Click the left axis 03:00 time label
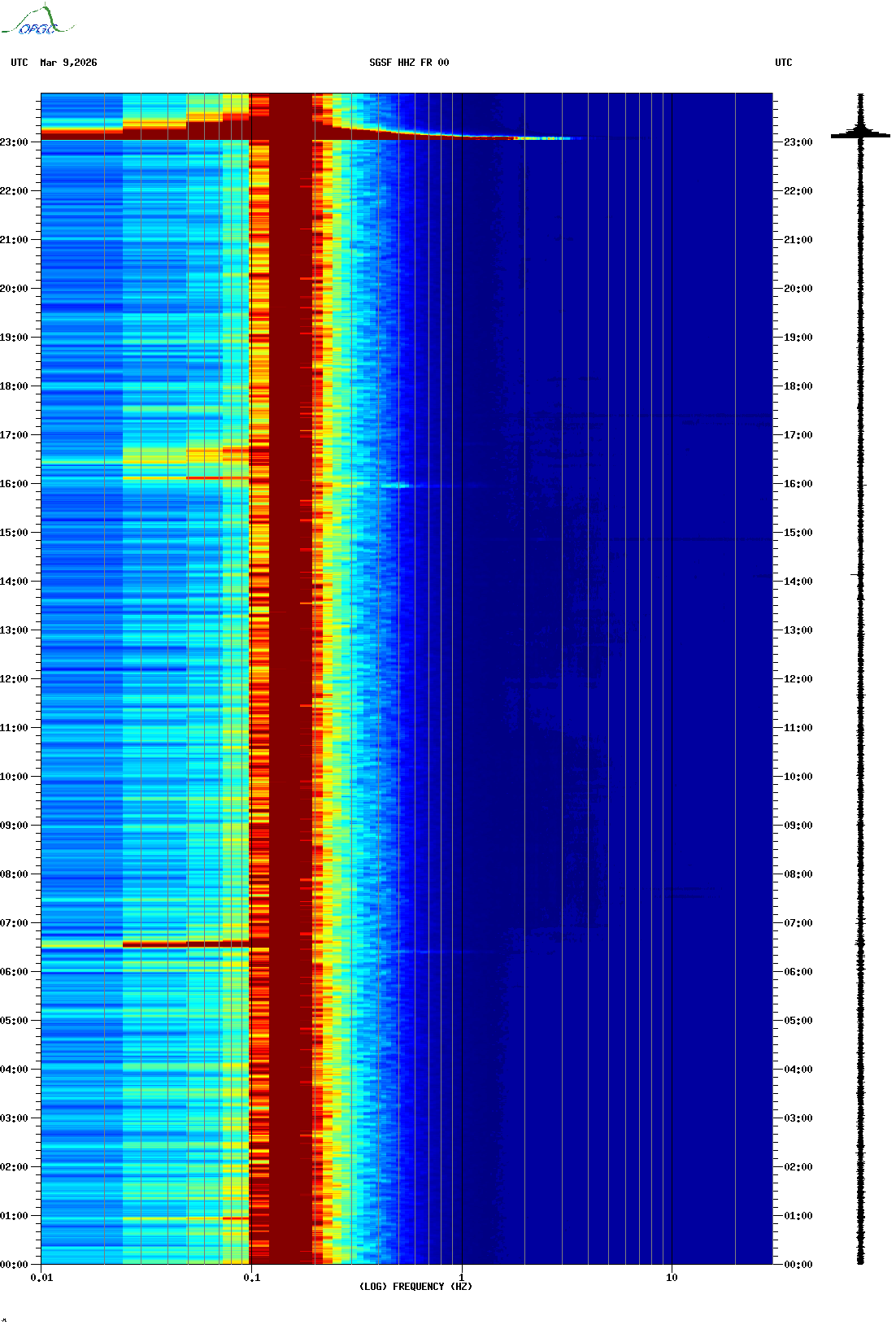Viewport: 896px width, 1329px height. pos(14,1118)
